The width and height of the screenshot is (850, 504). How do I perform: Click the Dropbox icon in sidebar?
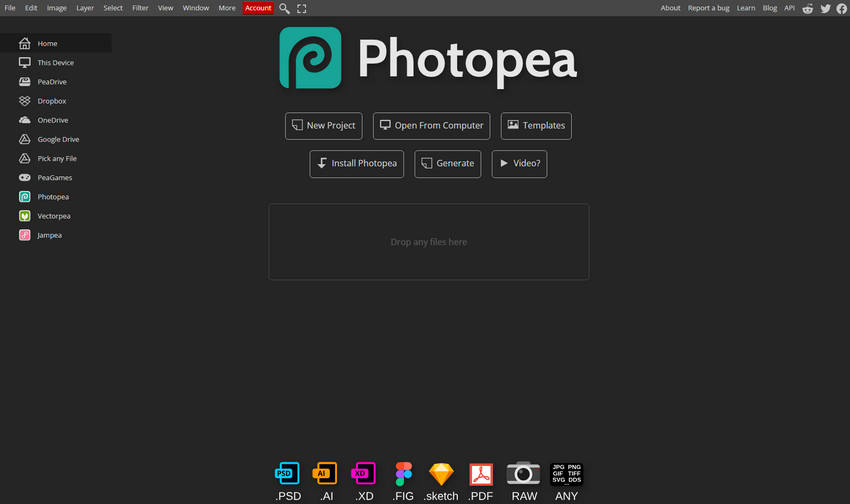coord(24,101)
